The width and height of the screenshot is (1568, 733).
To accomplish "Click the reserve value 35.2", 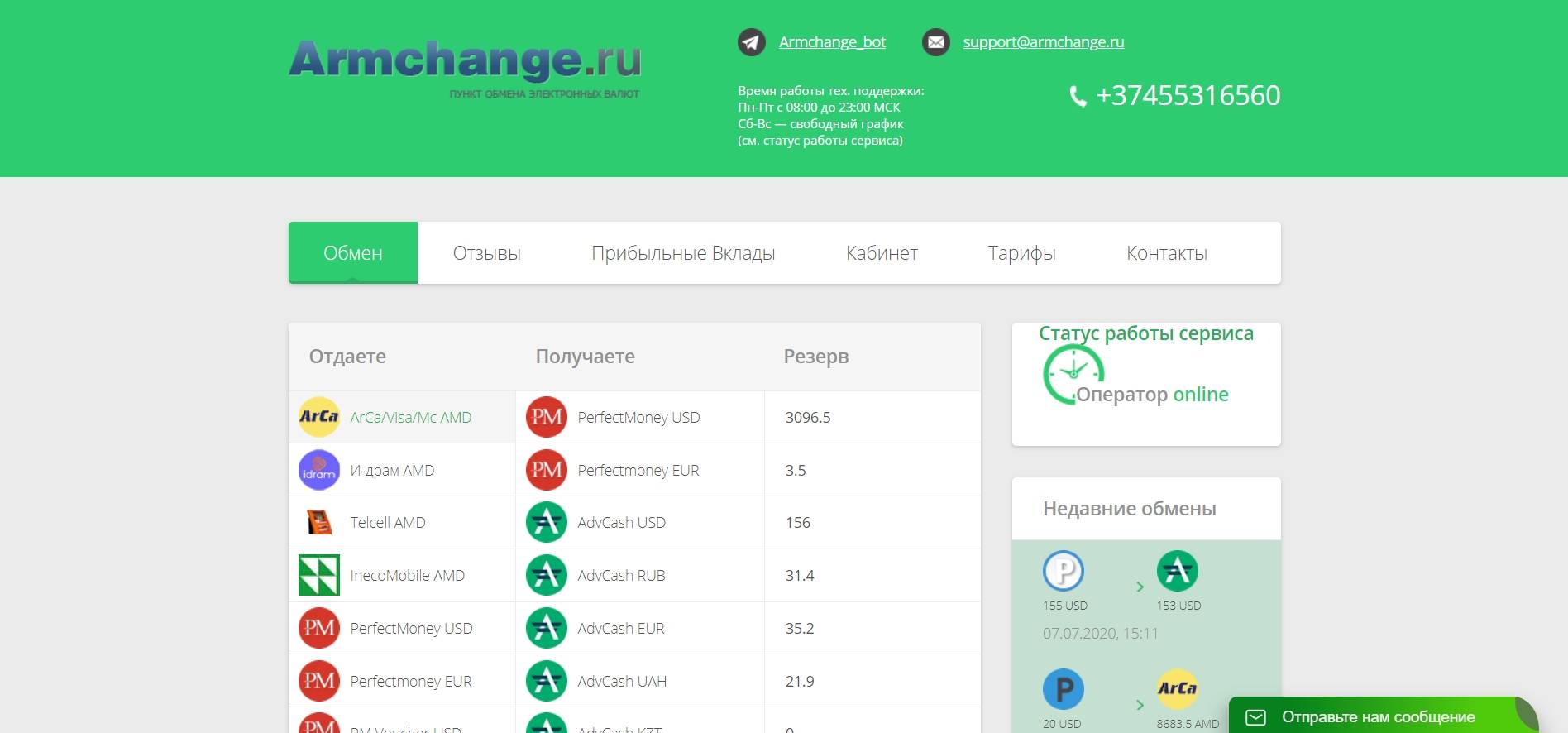I will click(800, 629).
